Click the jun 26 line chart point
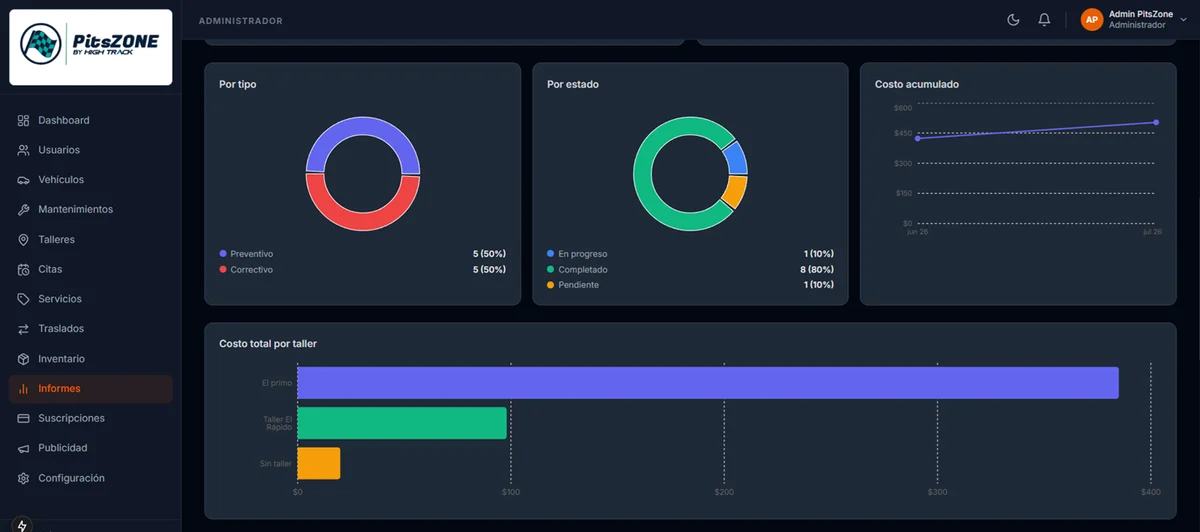 [x=918, y=138]
